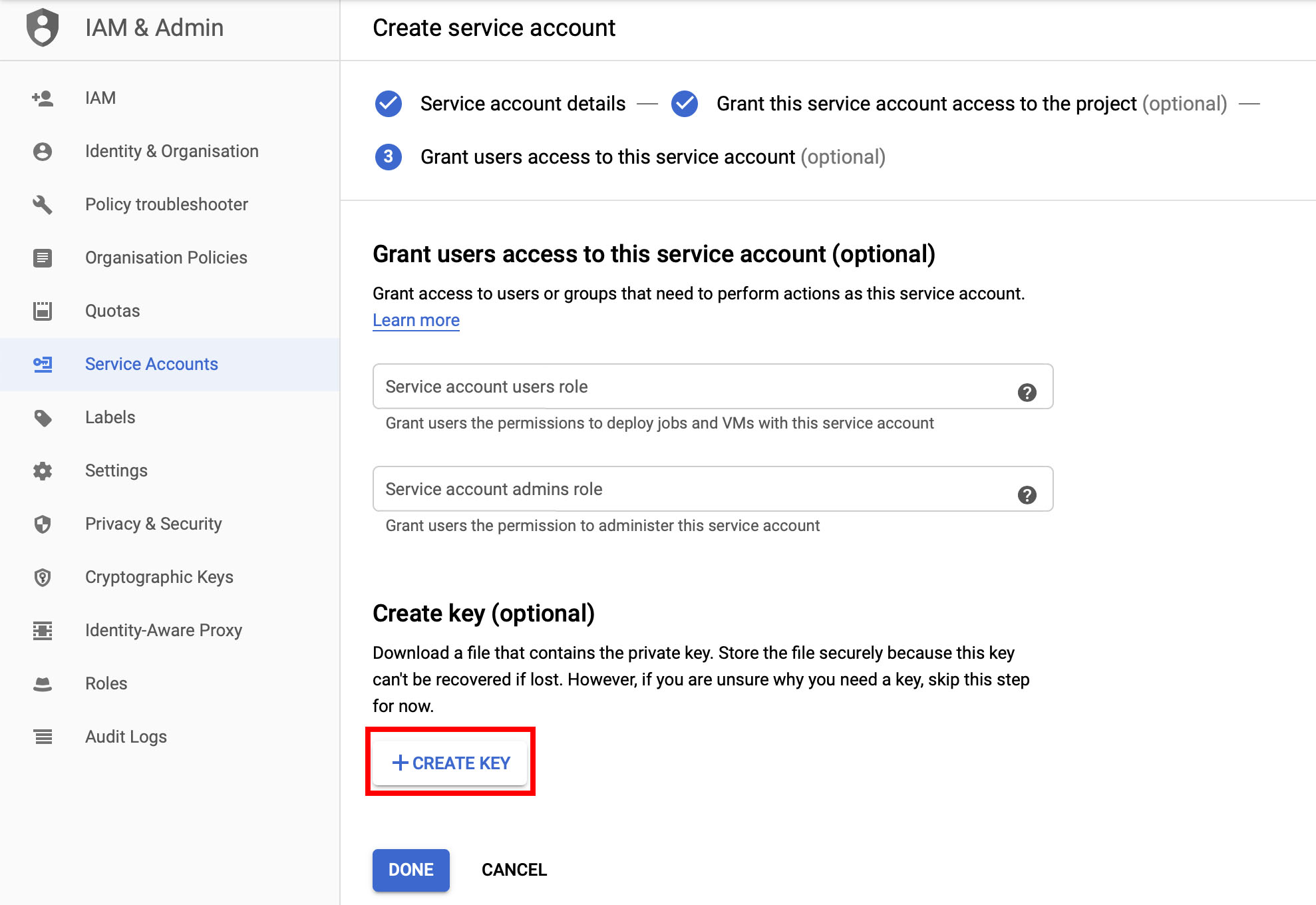Image resolution: width=1316 pixels, height=905 pixels.
Task: Click the Cryptographic Keys shield icon
Action: [x=43, y=577]
